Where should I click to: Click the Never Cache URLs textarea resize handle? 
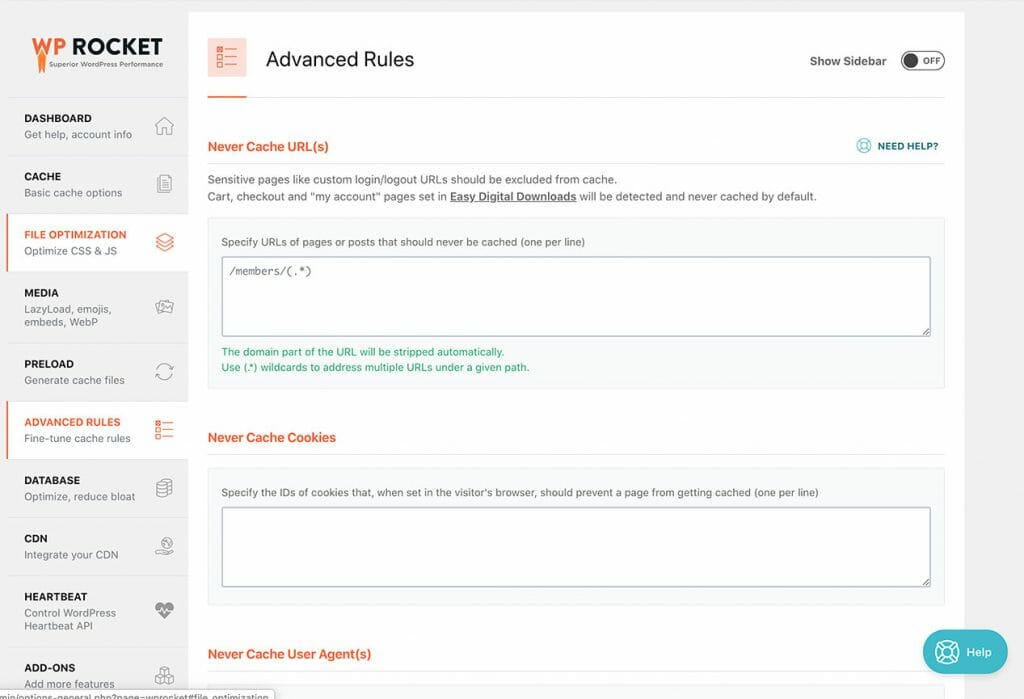click(926, 332)
